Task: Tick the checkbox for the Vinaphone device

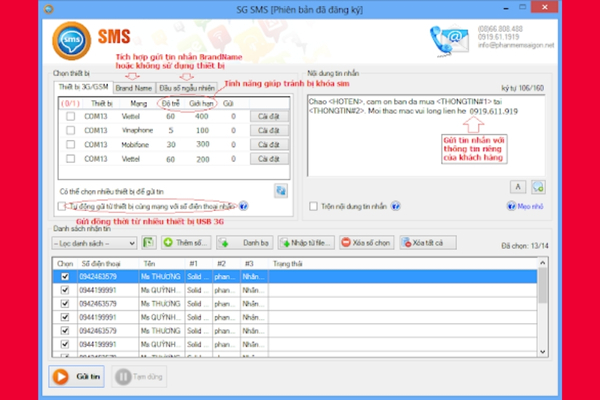Action: pos(70,130)
